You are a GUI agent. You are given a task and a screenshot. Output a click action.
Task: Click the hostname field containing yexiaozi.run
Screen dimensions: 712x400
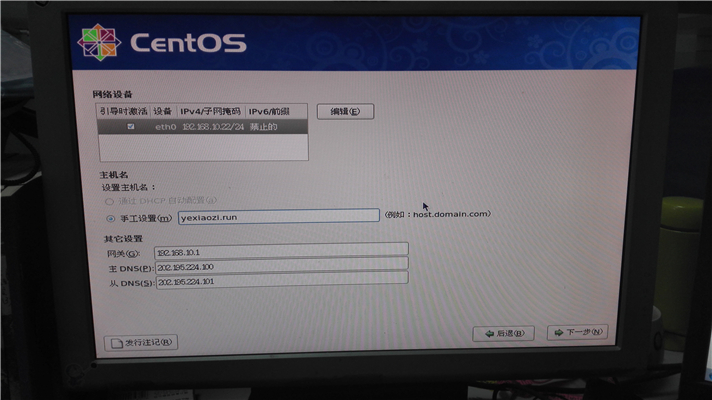(278, 216)
